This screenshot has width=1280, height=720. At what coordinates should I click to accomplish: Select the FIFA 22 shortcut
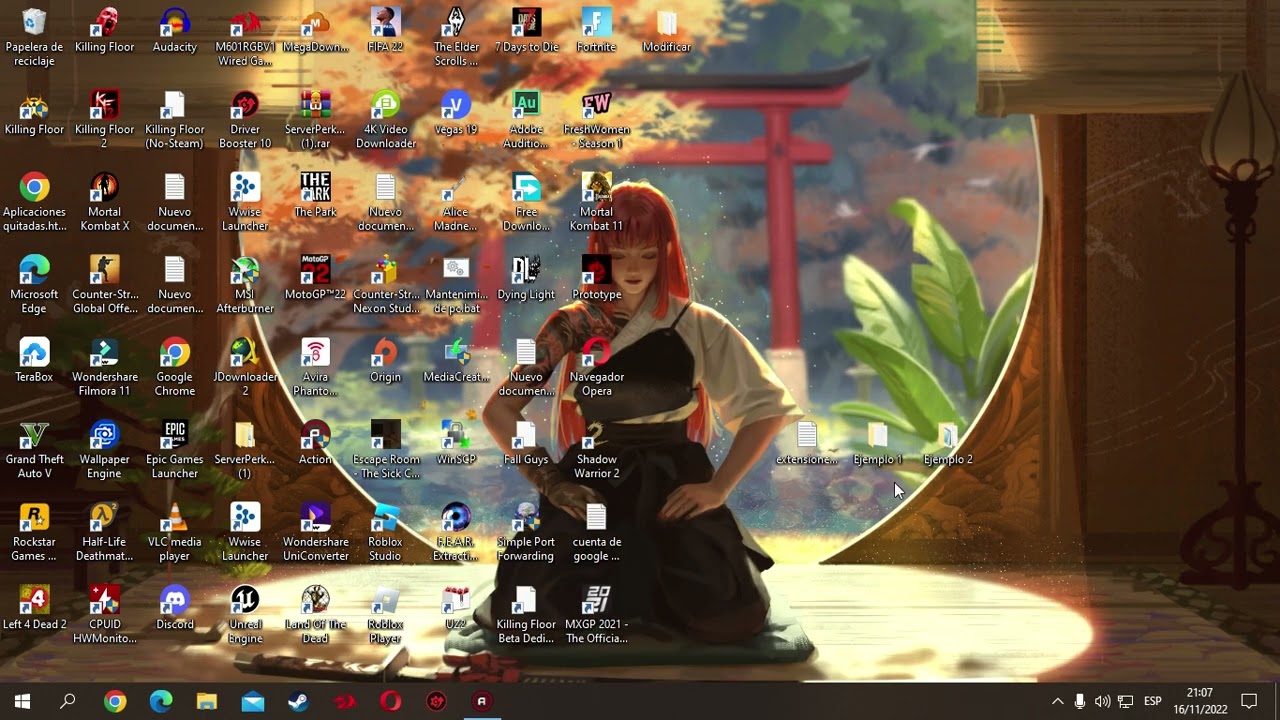pos(385,31)
